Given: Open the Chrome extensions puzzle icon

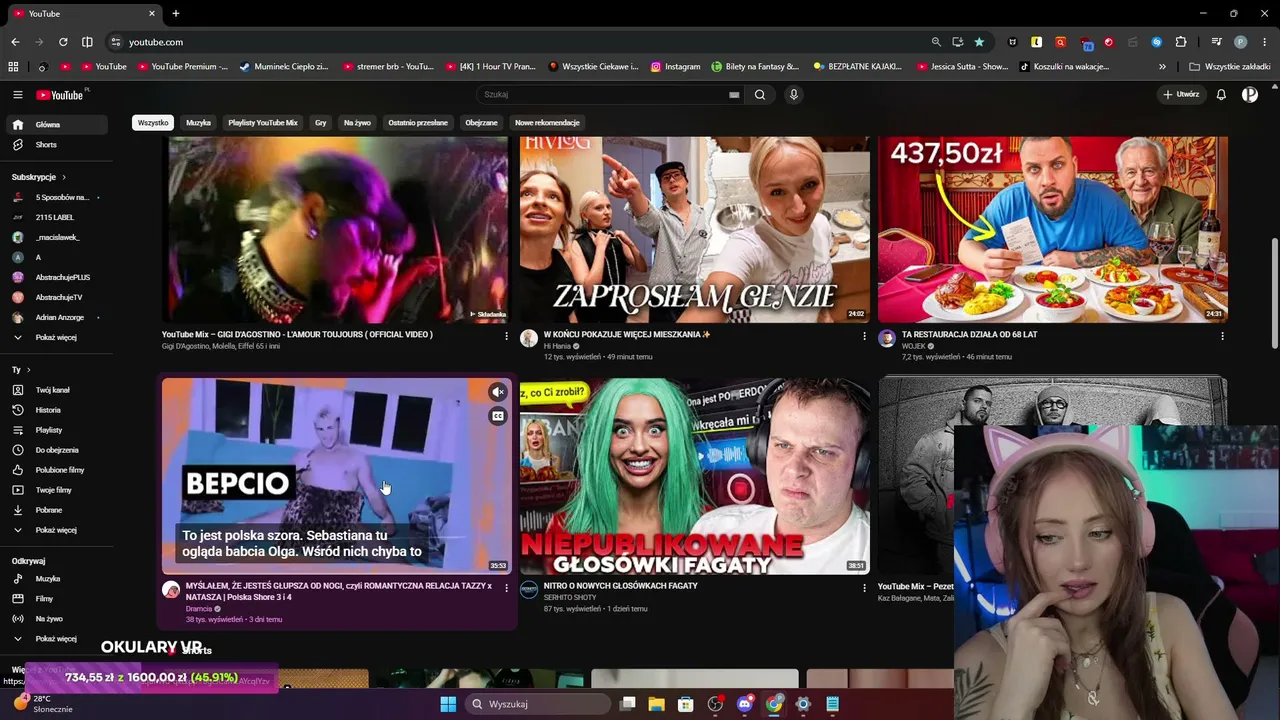Looking at the screenshot, I should (x=1181, y=42).
